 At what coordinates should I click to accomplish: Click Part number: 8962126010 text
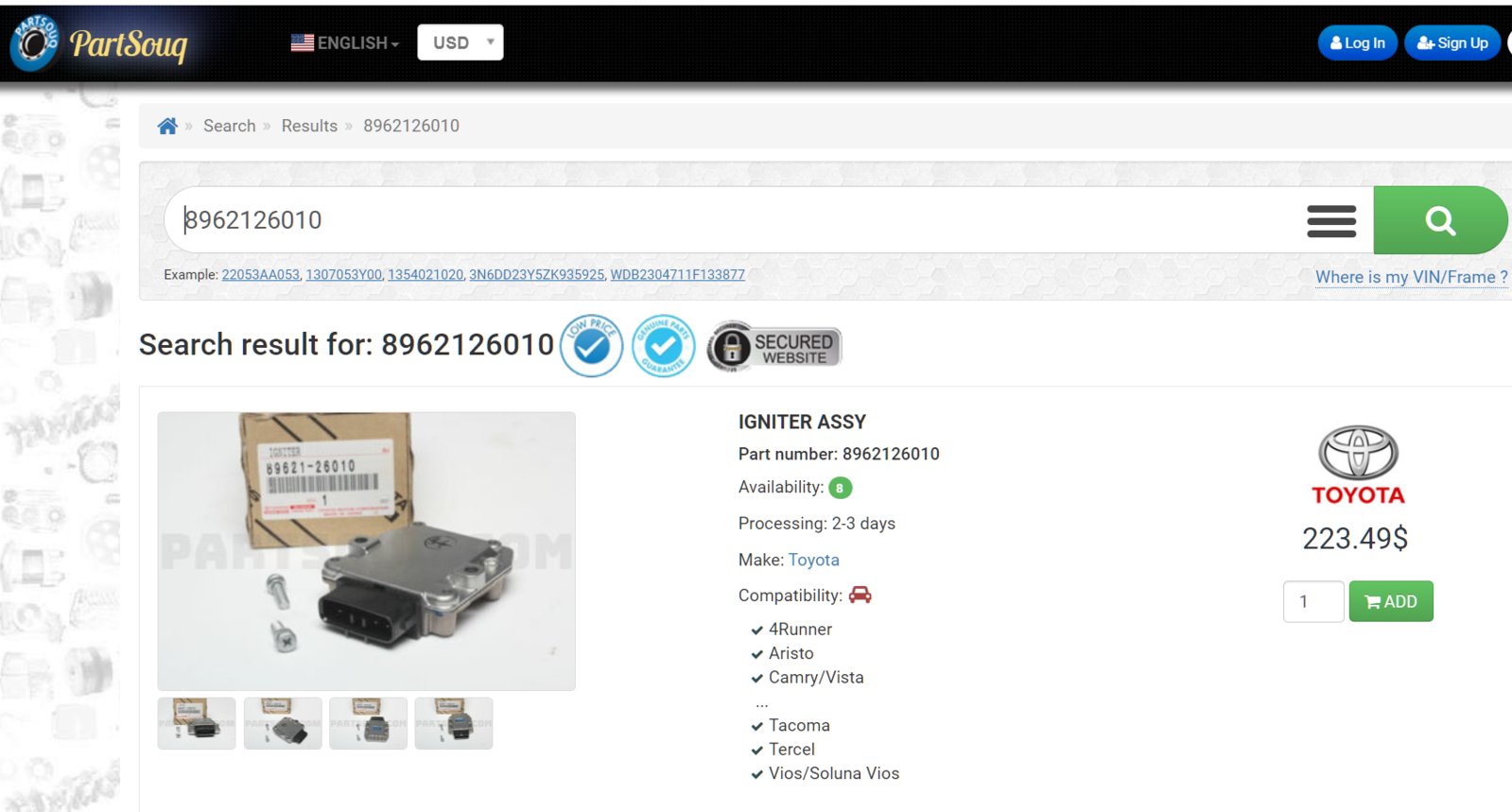(x=839, y=454)
